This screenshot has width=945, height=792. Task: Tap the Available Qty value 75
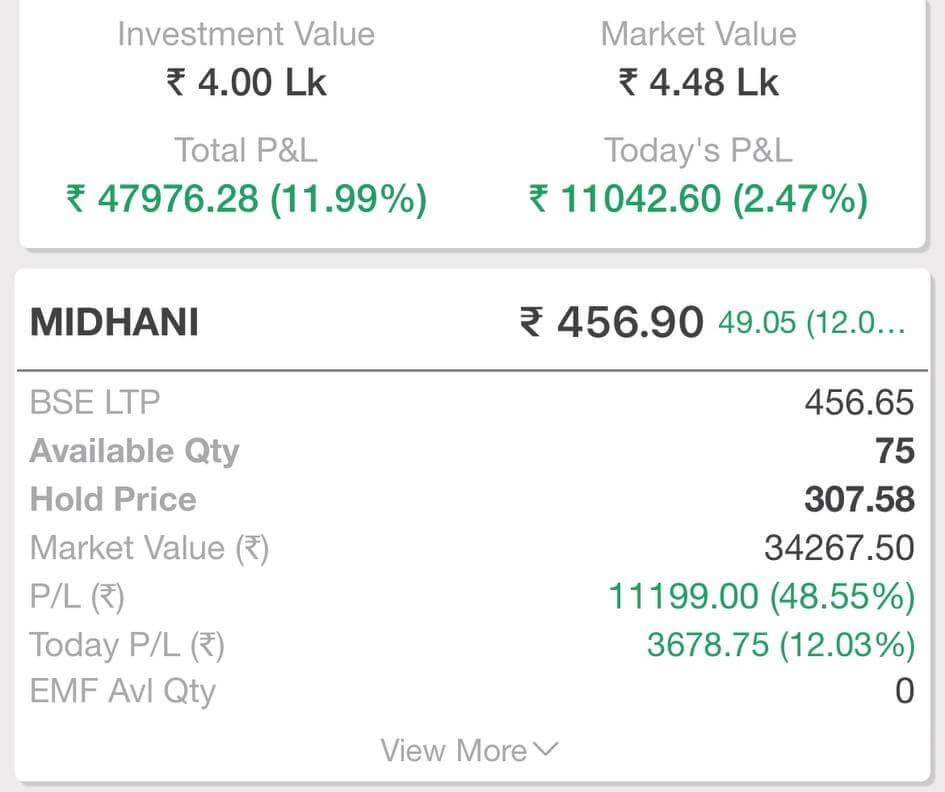point(895,451)
